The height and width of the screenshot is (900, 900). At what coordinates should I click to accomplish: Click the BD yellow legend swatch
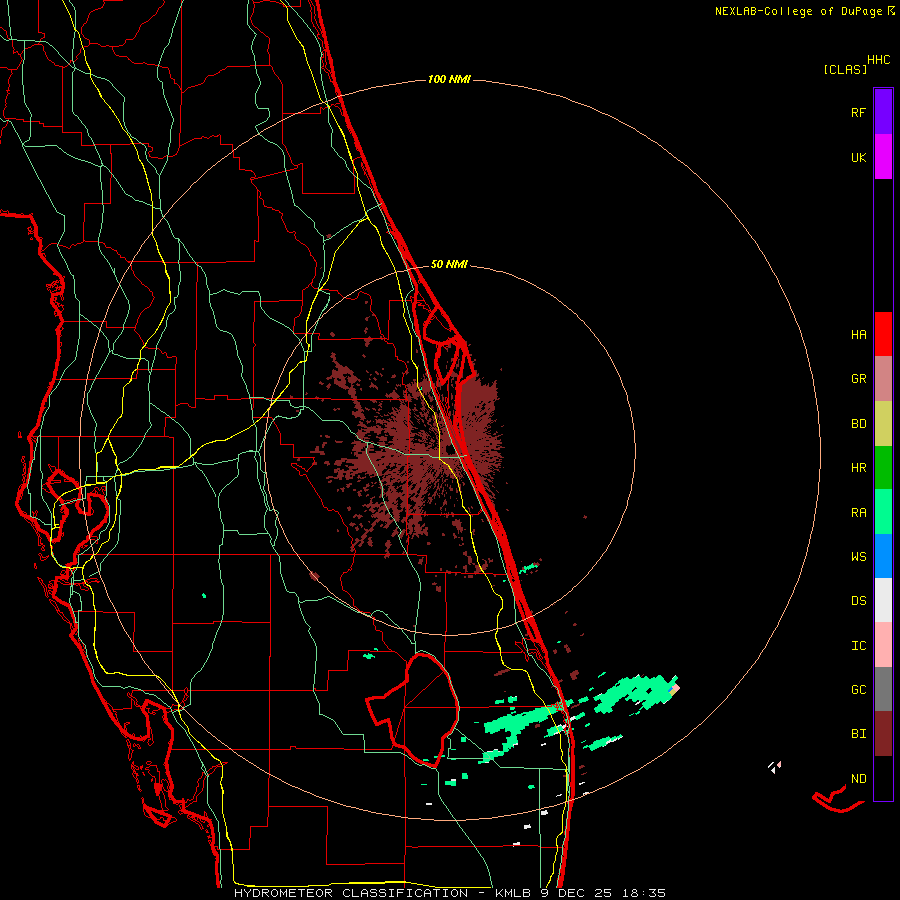(883, 424)
